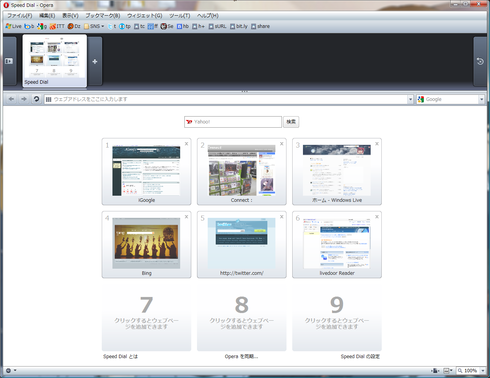Open the Bing speed dial thumbnail
Image resolution: width=490 pixels, height=378 pixels.
coord(146,244)
